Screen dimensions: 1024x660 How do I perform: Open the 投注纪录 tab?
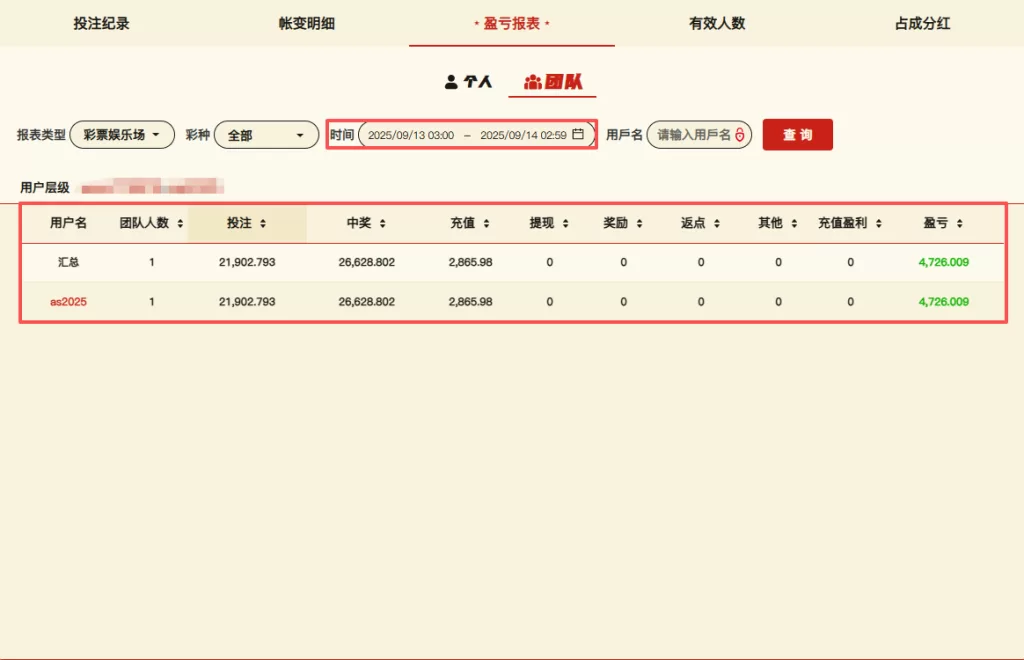pyautogui.click(x=101, y=23)
